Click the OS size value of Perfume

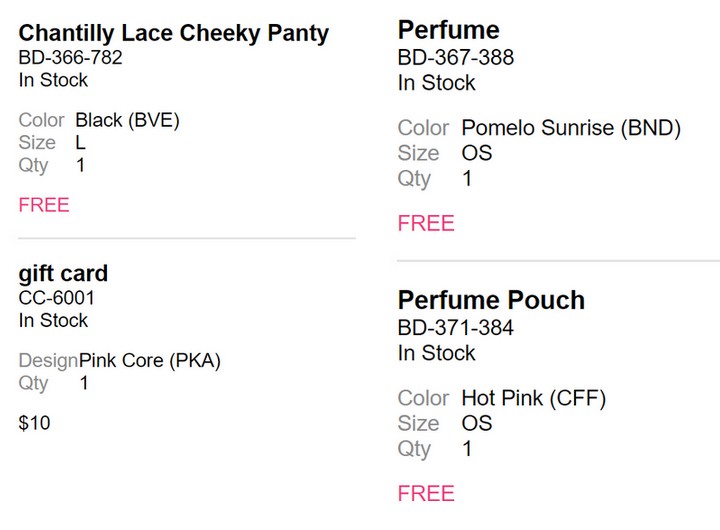[x=477, y=153]
